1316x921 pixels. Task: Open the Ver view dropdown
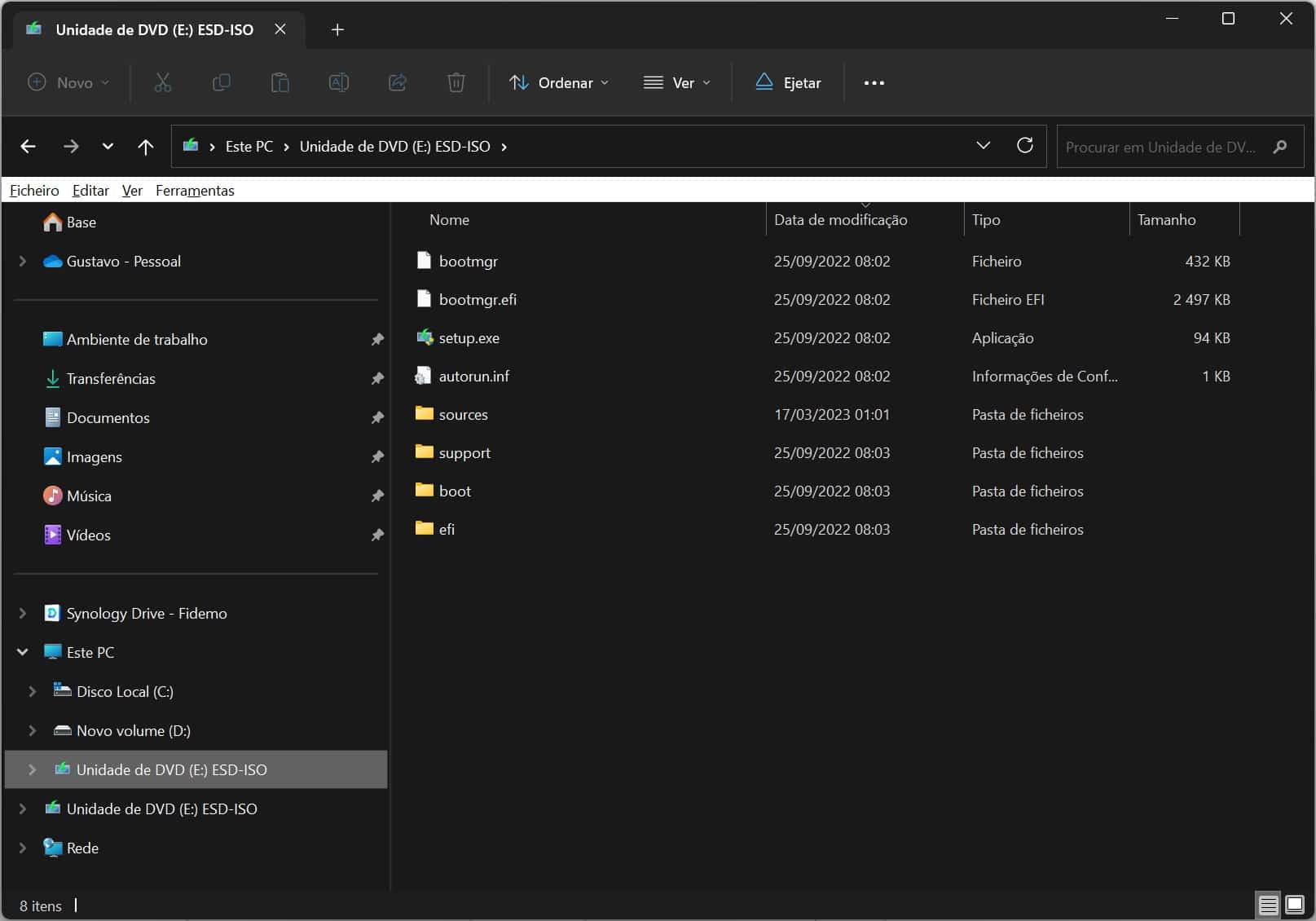[x=677, y=82]
